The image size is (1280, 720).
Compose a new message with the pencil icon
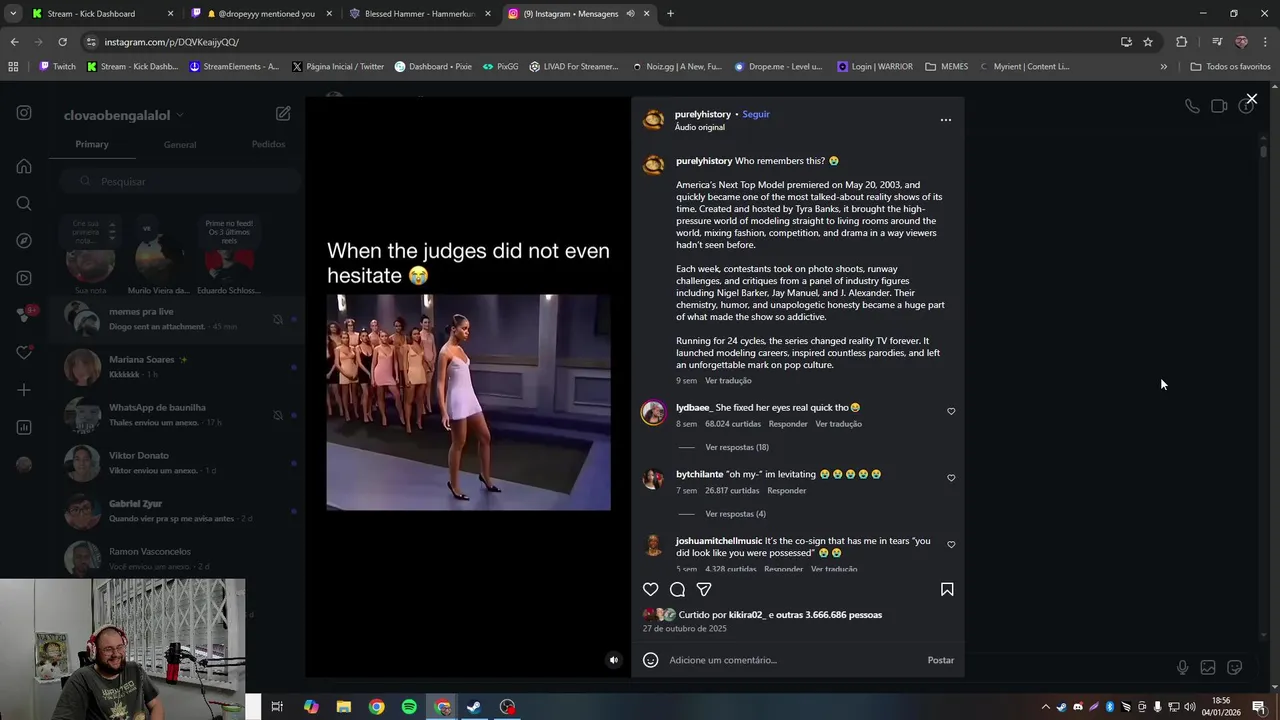283,114
